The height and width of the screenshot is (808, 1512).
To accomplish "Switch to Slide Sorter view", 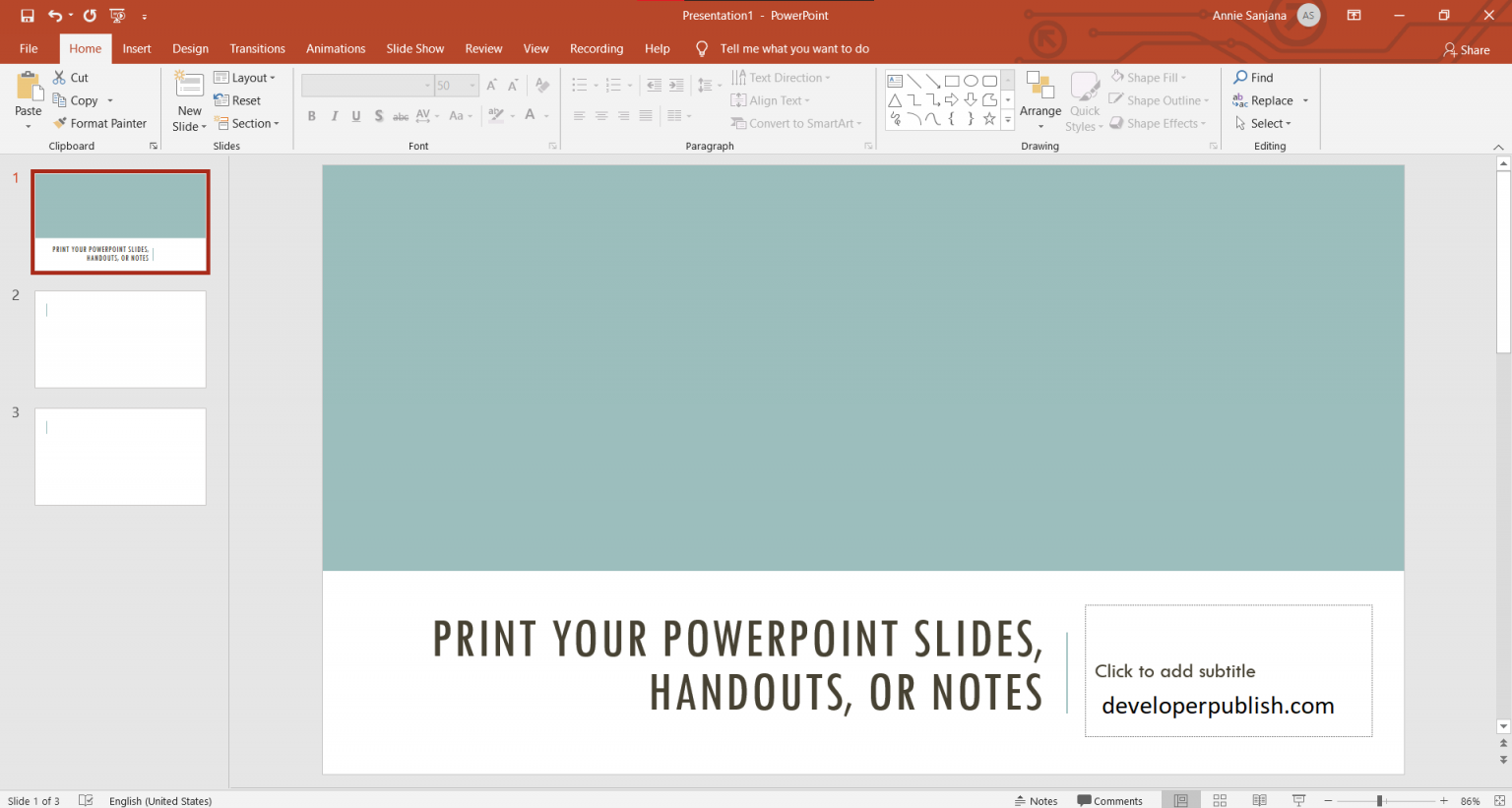I will point(1220,800).
